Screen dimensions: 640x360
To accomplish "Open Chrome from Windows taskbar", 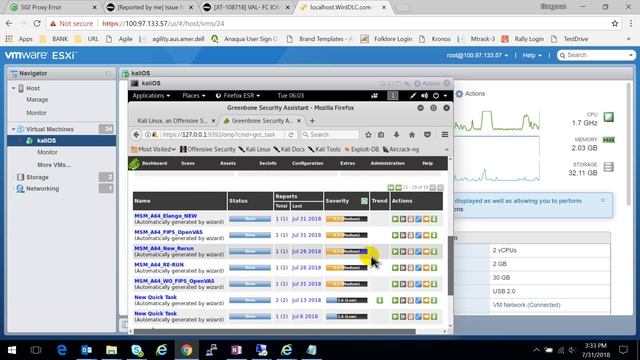I will 187,350.
